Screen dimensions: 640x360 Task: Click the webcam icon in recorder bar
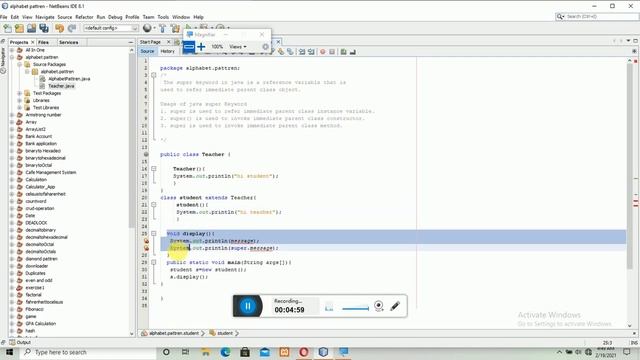[378, 306]
